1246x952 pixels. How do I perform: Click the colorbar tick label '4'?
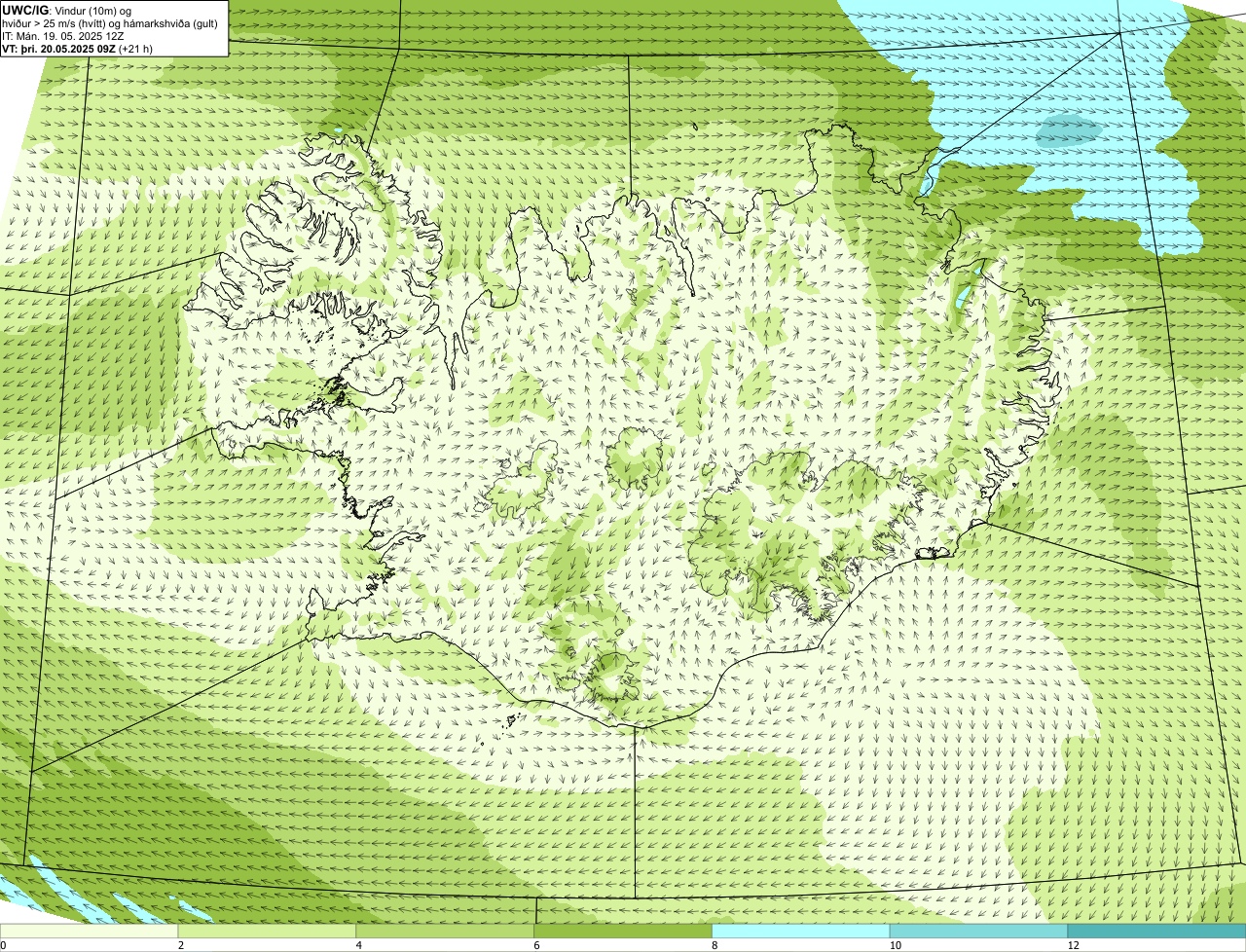[359, 945]
